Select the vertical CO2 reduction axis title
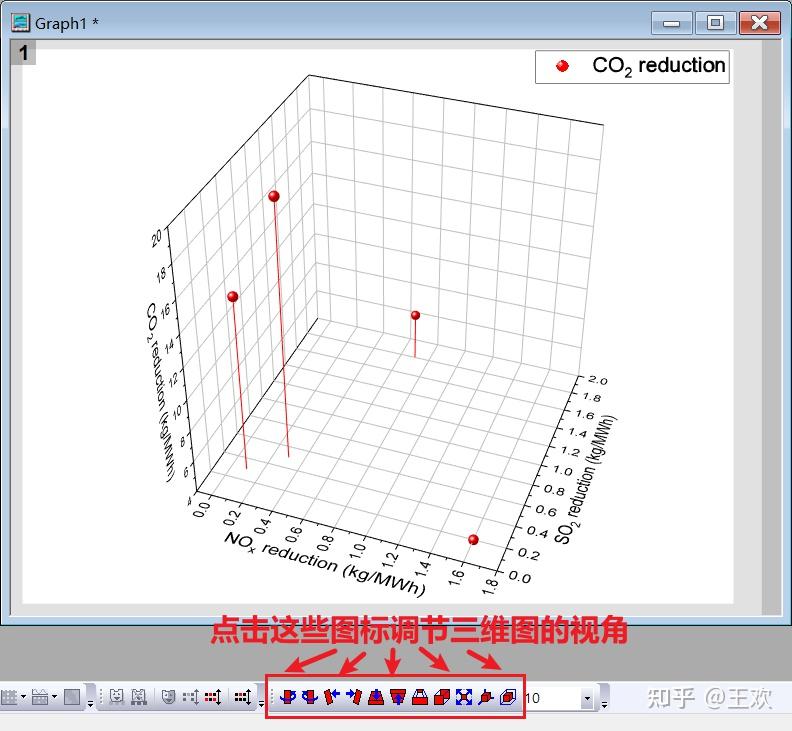792x731 pixels. point(161,392)
